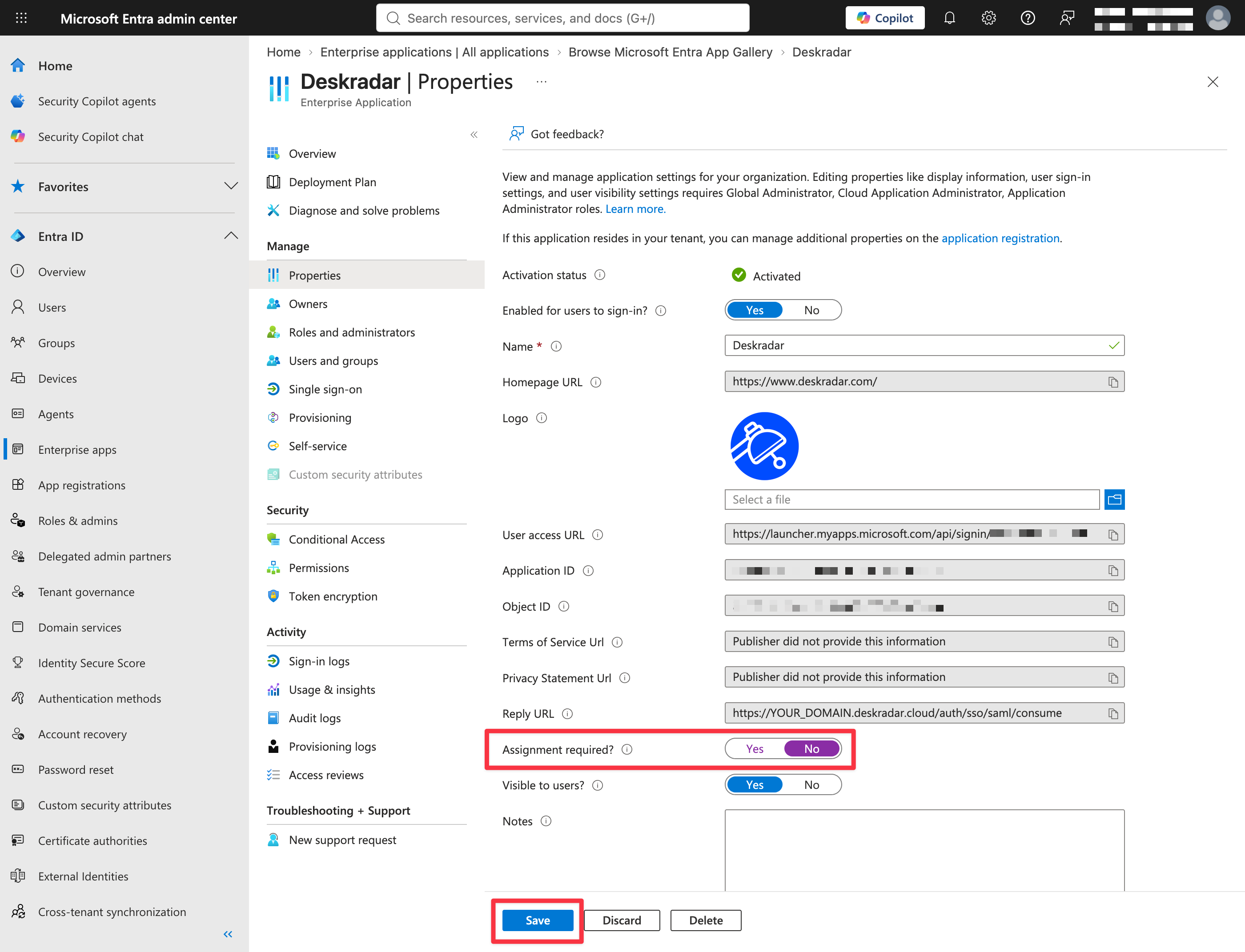
Task: Set Visible to users to No
Action: [x=811, y=784]
